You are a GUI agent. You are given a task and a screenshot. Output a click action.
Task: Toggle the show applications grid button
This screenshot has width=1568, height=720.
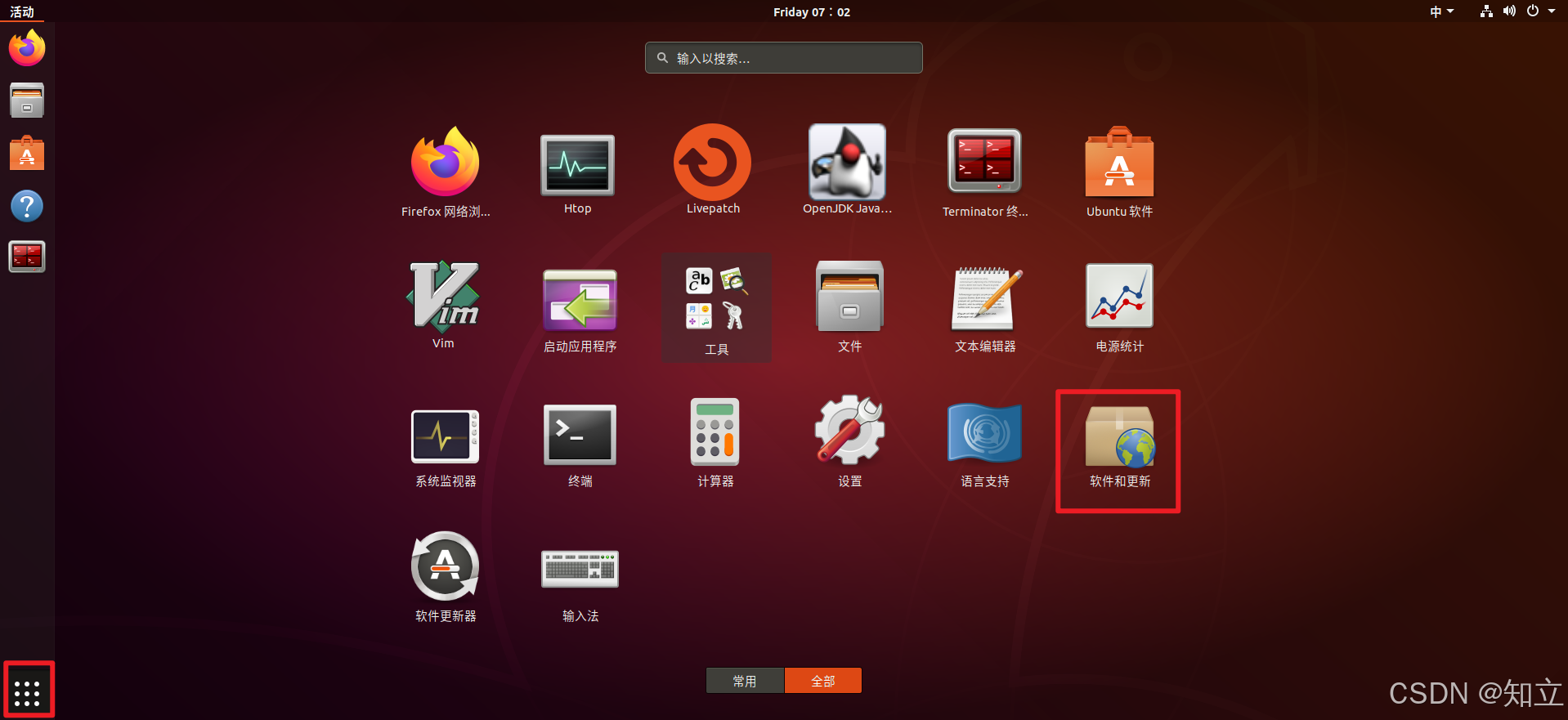click(x=27, y=693)
